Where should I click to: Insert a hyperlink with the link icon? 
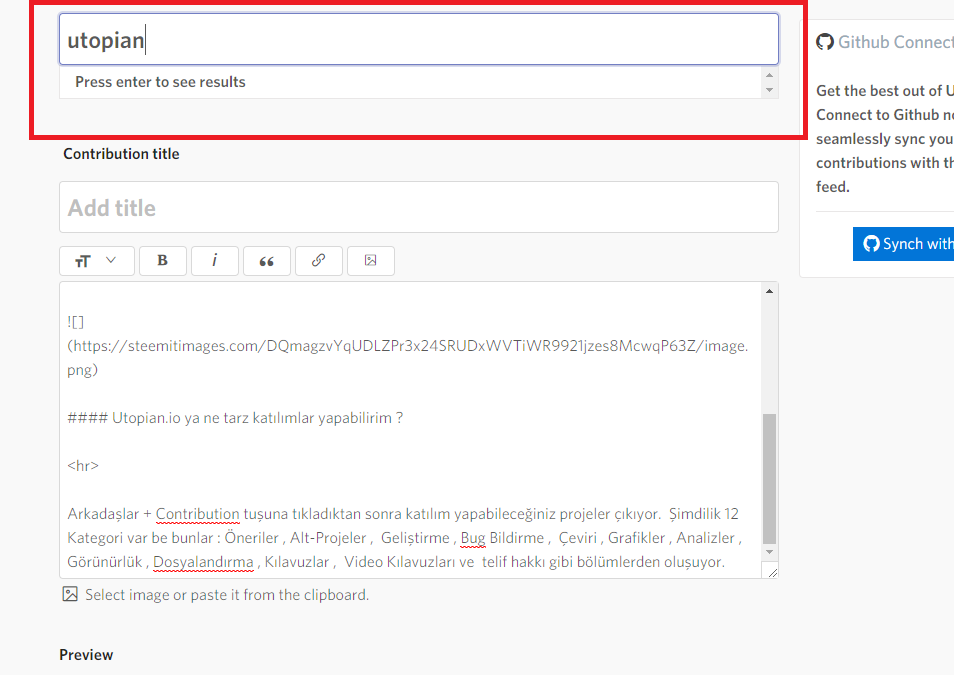click(x=318, y=261)
